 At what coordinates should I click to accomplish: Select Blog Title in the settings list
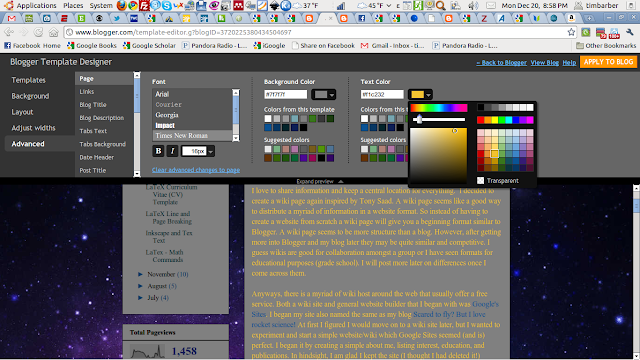[93, 105]
